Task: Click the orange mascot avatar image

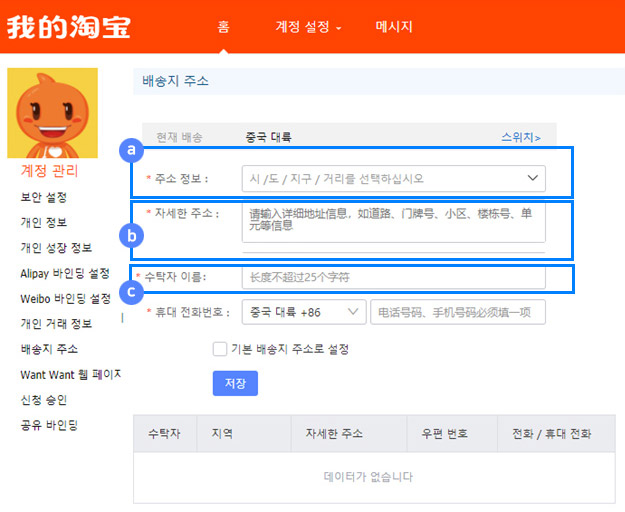Action: click(52, 112)
